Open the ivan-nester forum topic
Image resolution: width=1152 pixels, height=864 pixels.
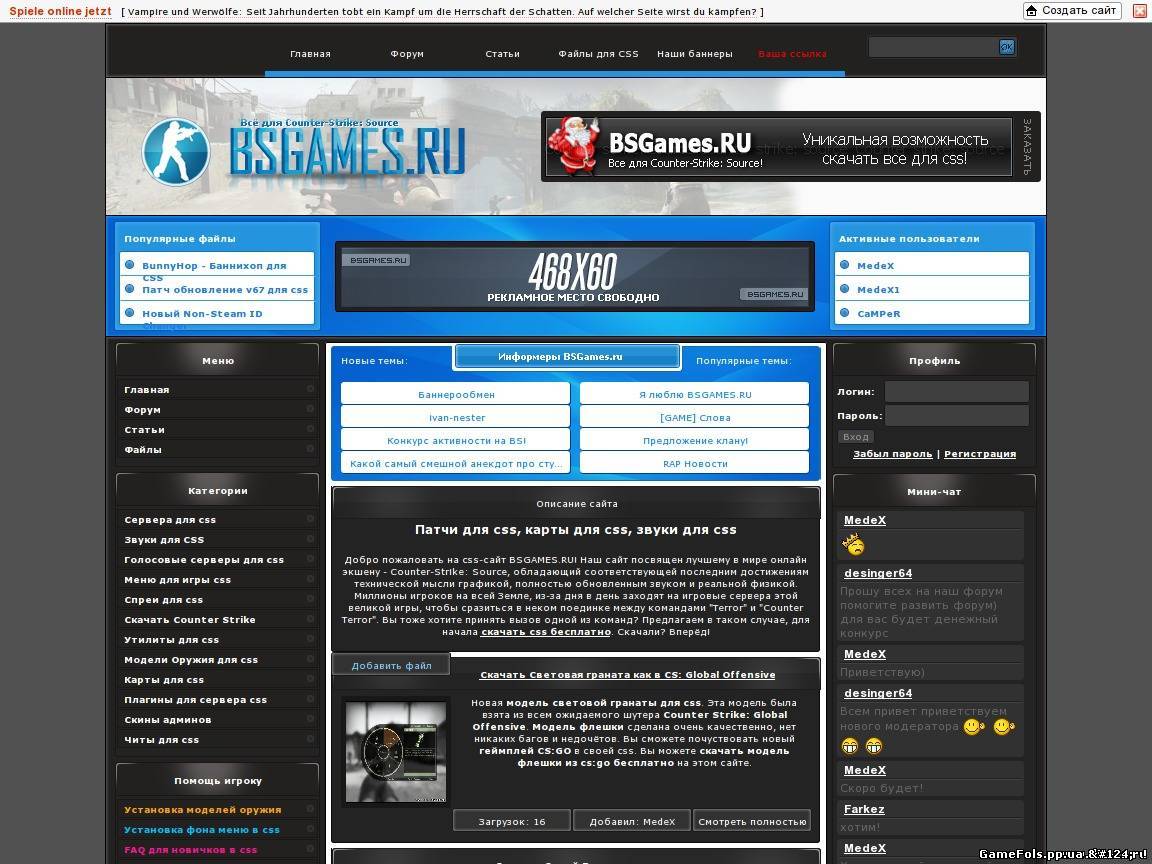point(456,417)
